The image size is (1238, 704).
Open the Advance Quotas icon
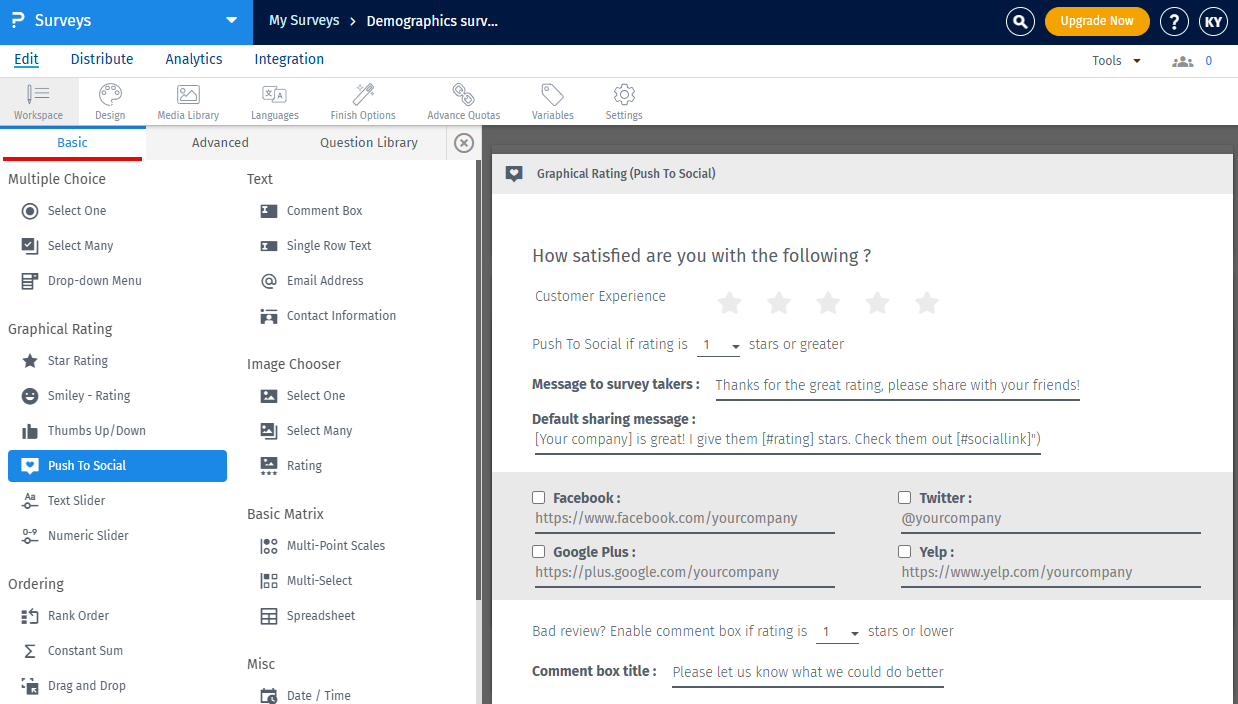click(x=463, y=102)
